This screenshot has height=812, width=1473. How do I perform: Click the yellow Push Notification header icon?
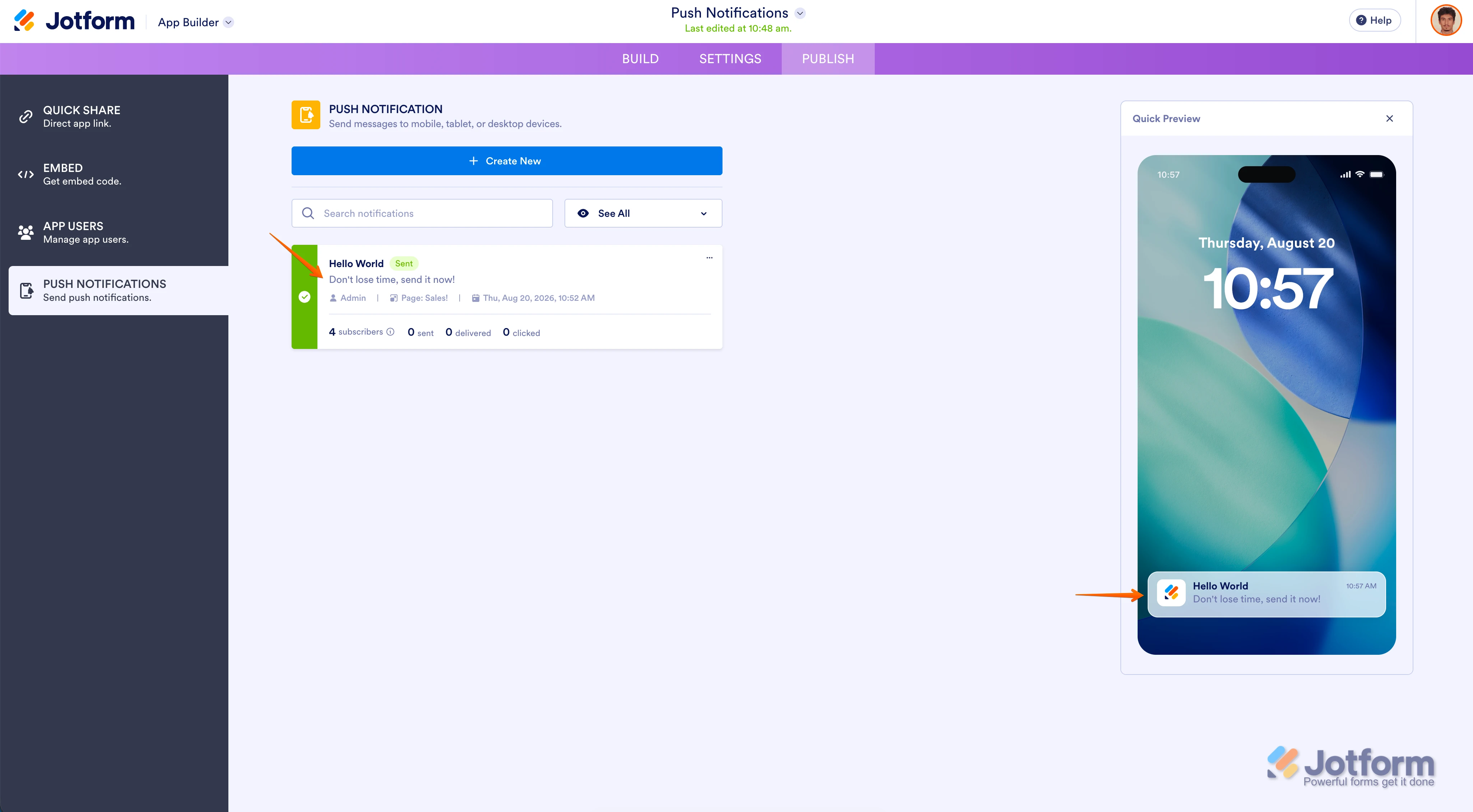pos(306,115)
